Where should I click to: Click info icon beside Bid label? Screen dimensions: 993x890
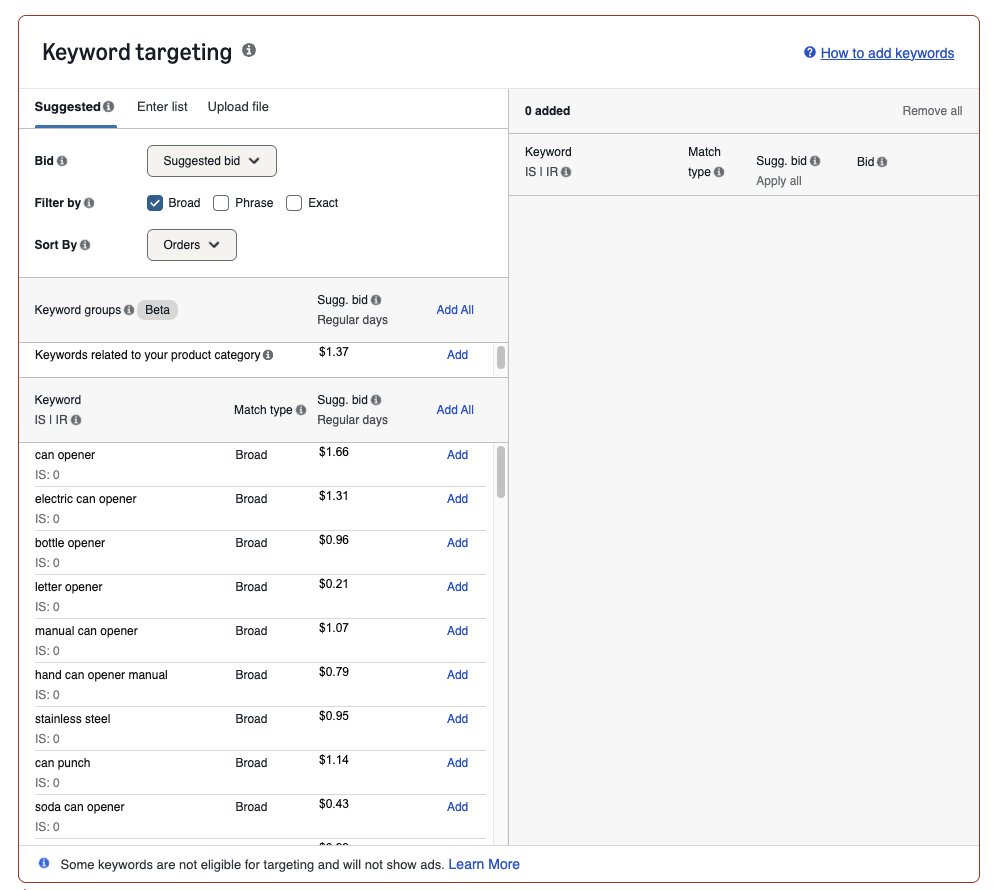pyautogui.click(x=62, y=161)
